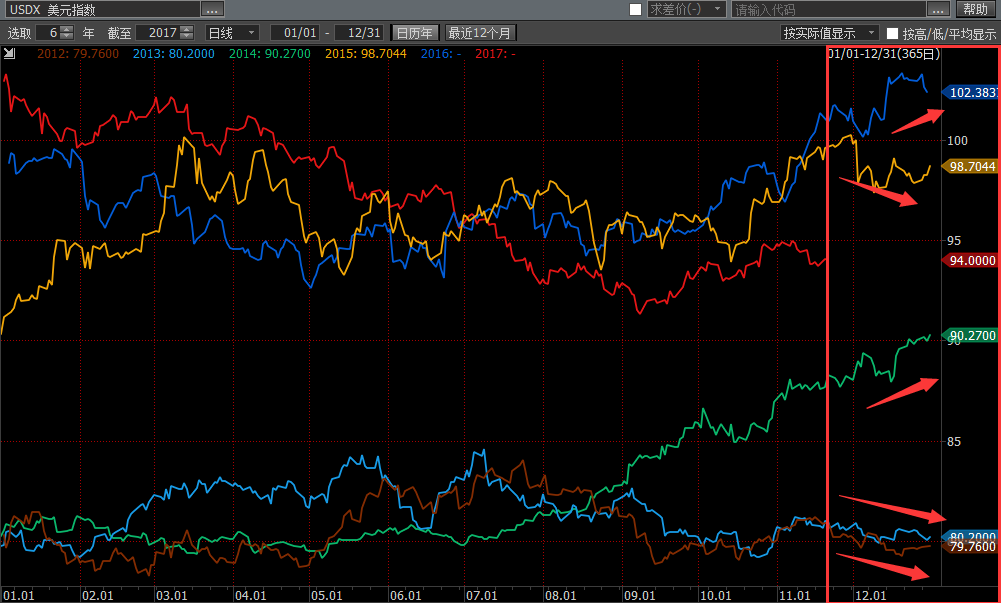
Task: Click the 79.7600 brown price tag
Action: coord(970,547)
